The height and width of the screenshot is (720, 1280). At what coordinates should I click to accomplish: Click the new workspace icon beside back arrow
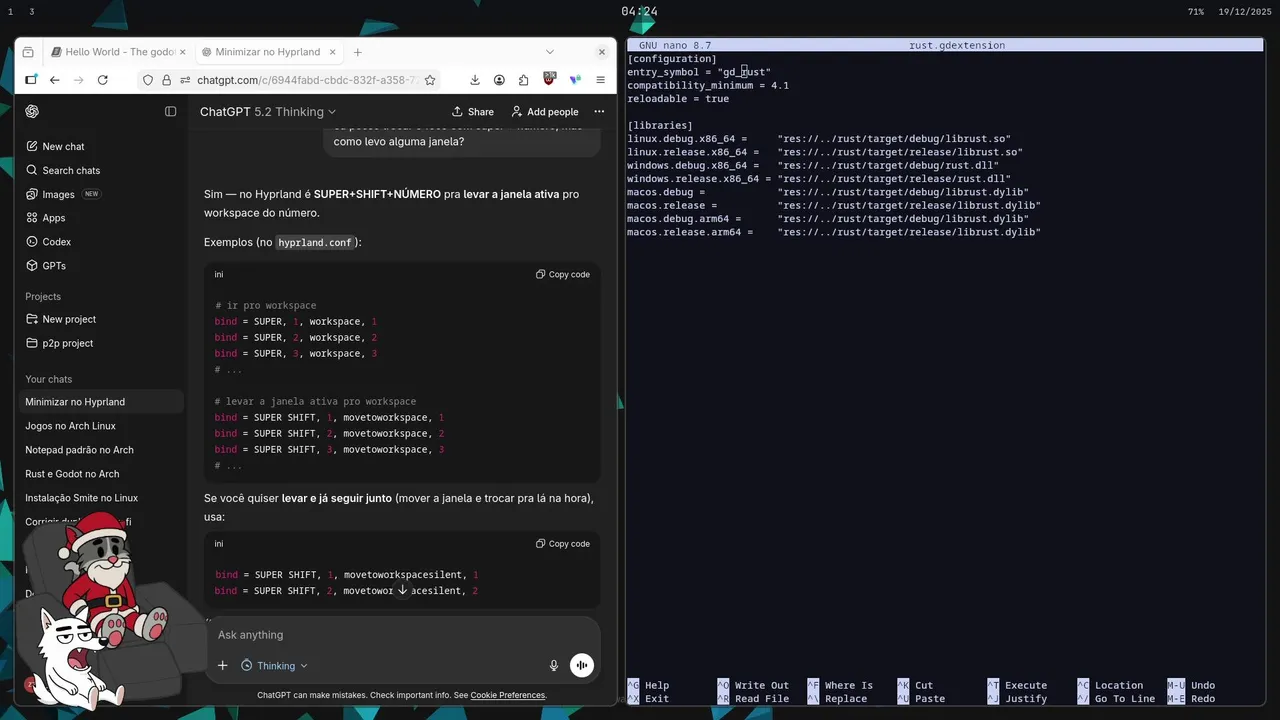click(x=31, y=80)
